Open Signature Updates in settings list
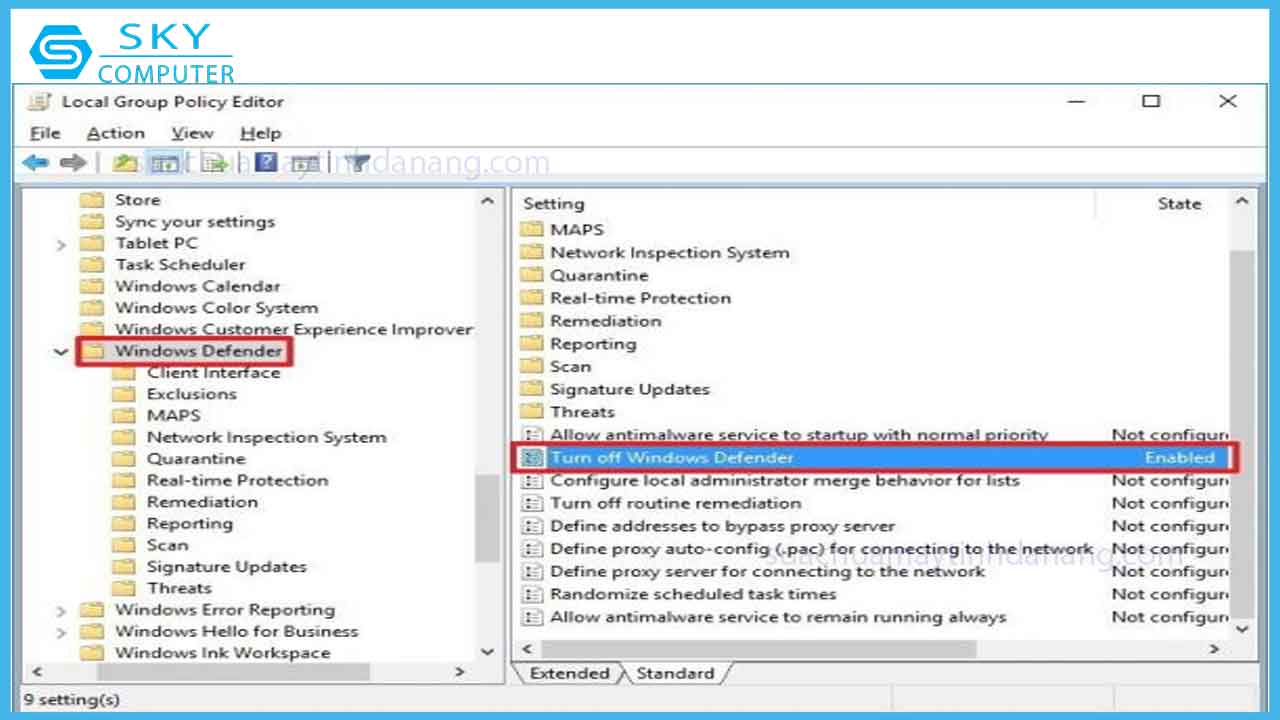The width and height of the screenshot is (1280, 720). [629, 389]
